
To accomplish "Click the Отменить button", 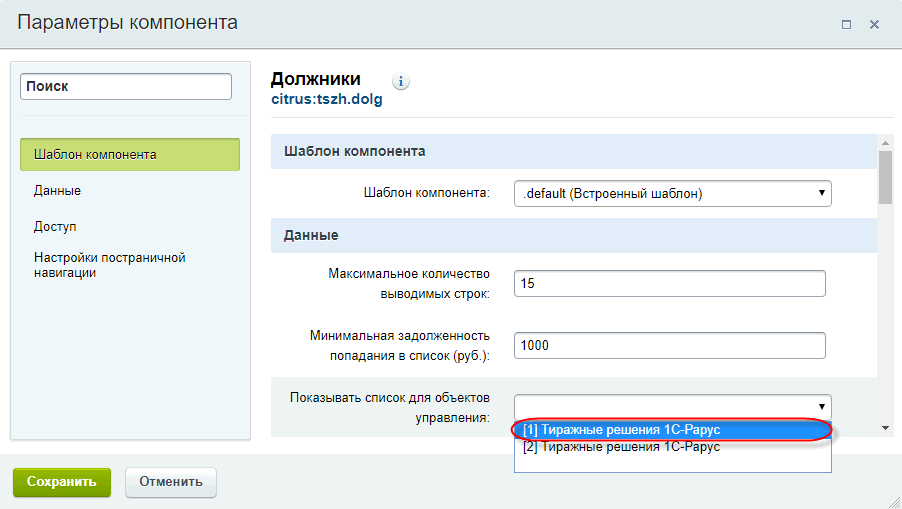I will click(171, 482).
